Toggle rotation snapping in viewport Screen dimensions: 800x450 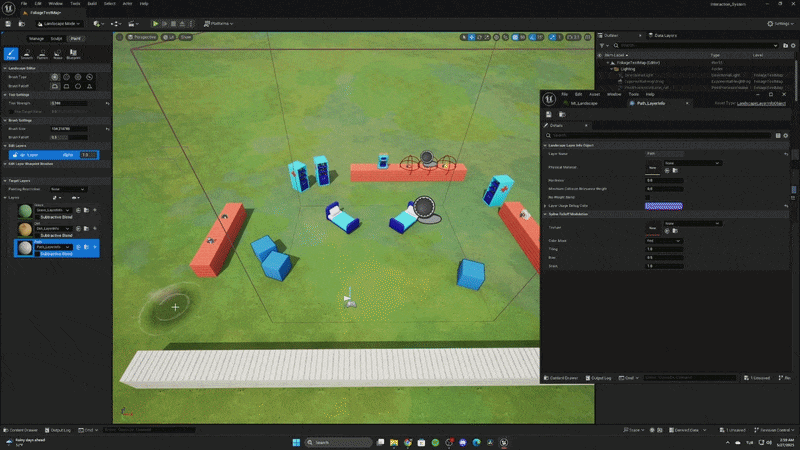click(x=533, y=37)
